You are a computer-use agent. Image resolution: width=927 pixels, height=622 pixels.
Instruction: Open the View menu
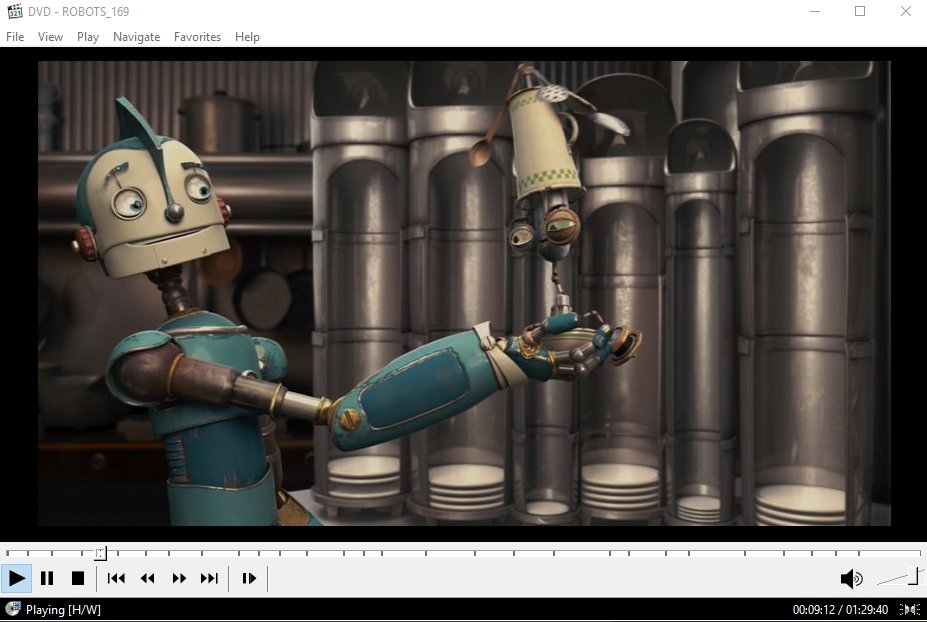pyautogui.click(x=50, y=36)
